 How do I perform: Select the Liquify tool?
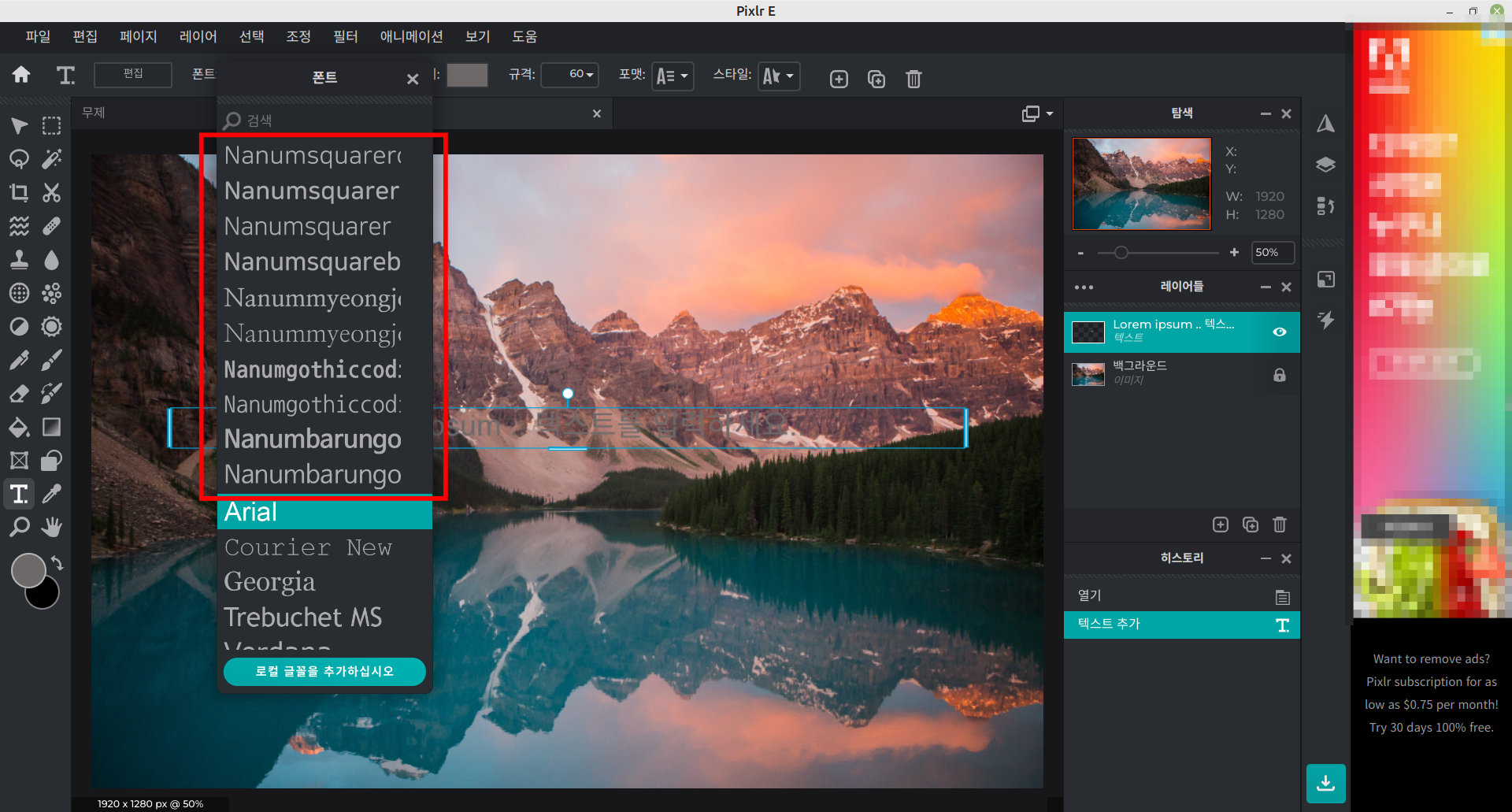pos(19,227)
